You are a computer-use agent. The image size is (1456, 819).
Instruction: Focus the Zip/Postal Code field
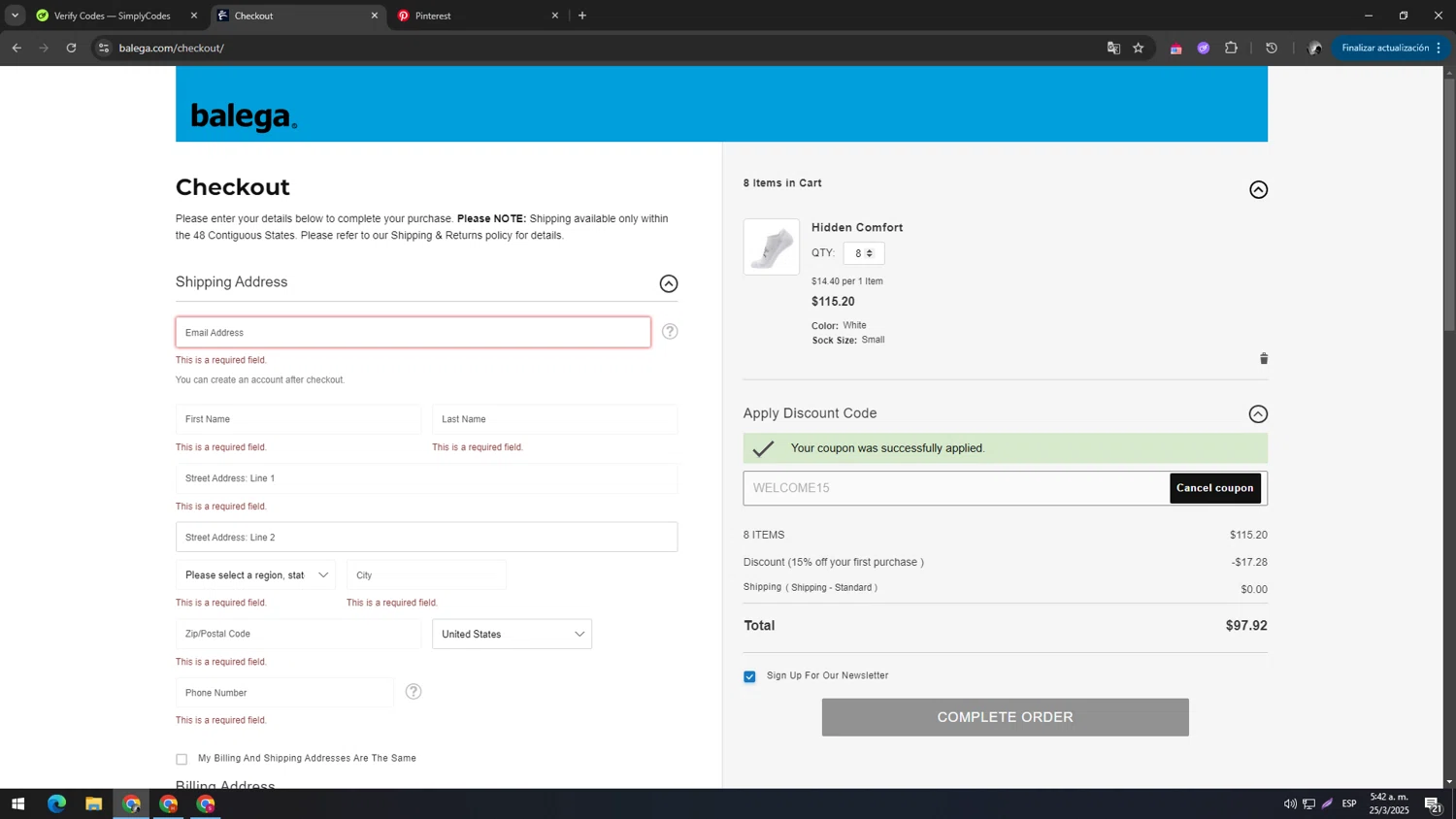click(x=298, y=634)
